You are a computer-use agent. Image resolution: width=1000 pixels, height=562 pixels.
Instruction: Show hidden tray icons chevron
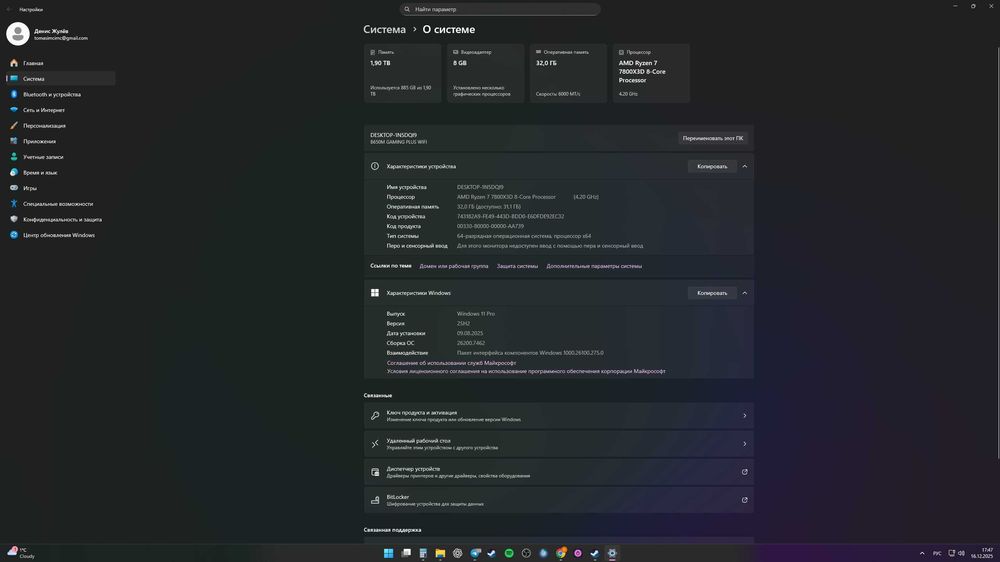922,553
